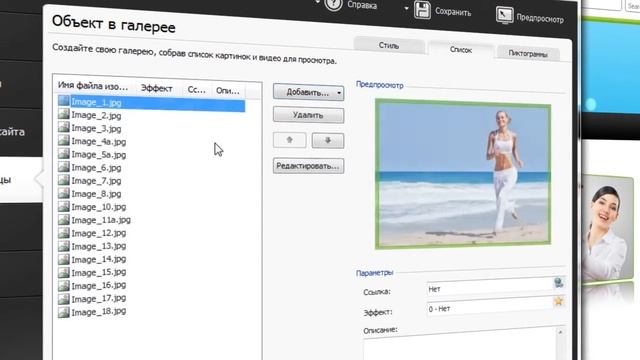Image resolution: width=640 pixels, height=360 pixels.
Task: Select Image_5a.jpg in the list
Action: 99,155
